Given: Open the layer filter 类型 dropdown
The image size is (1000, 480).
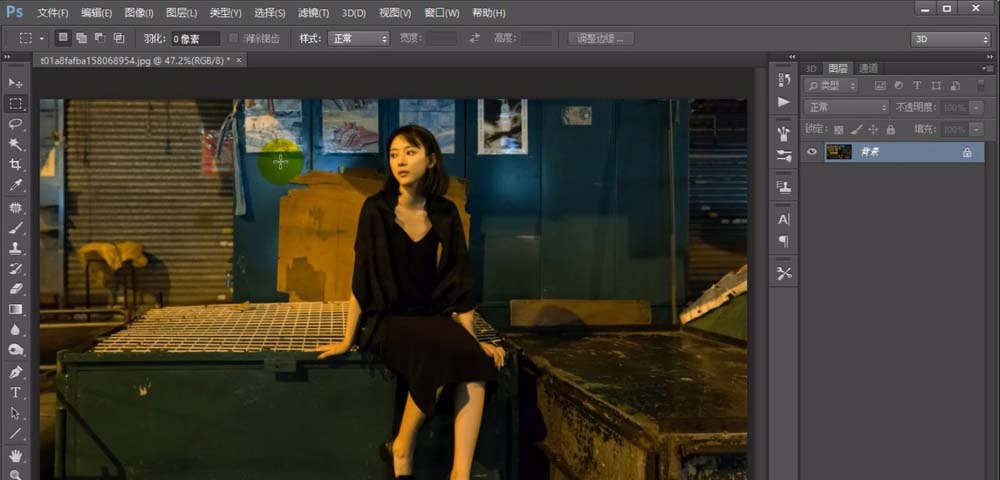Looking at the screenshot, I should 831,85.
